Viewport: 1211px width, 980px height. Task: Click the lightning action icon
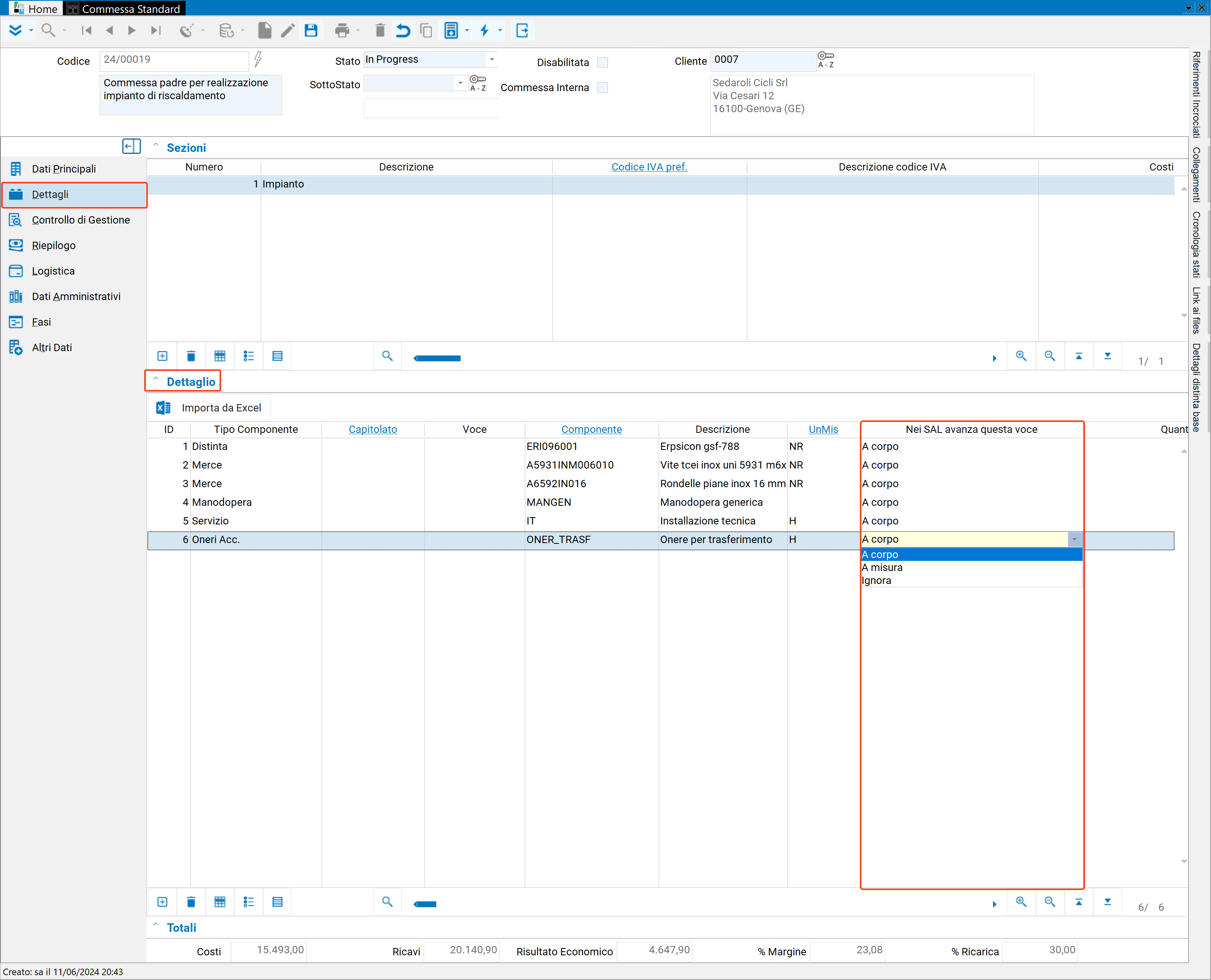tap(484, 30)
